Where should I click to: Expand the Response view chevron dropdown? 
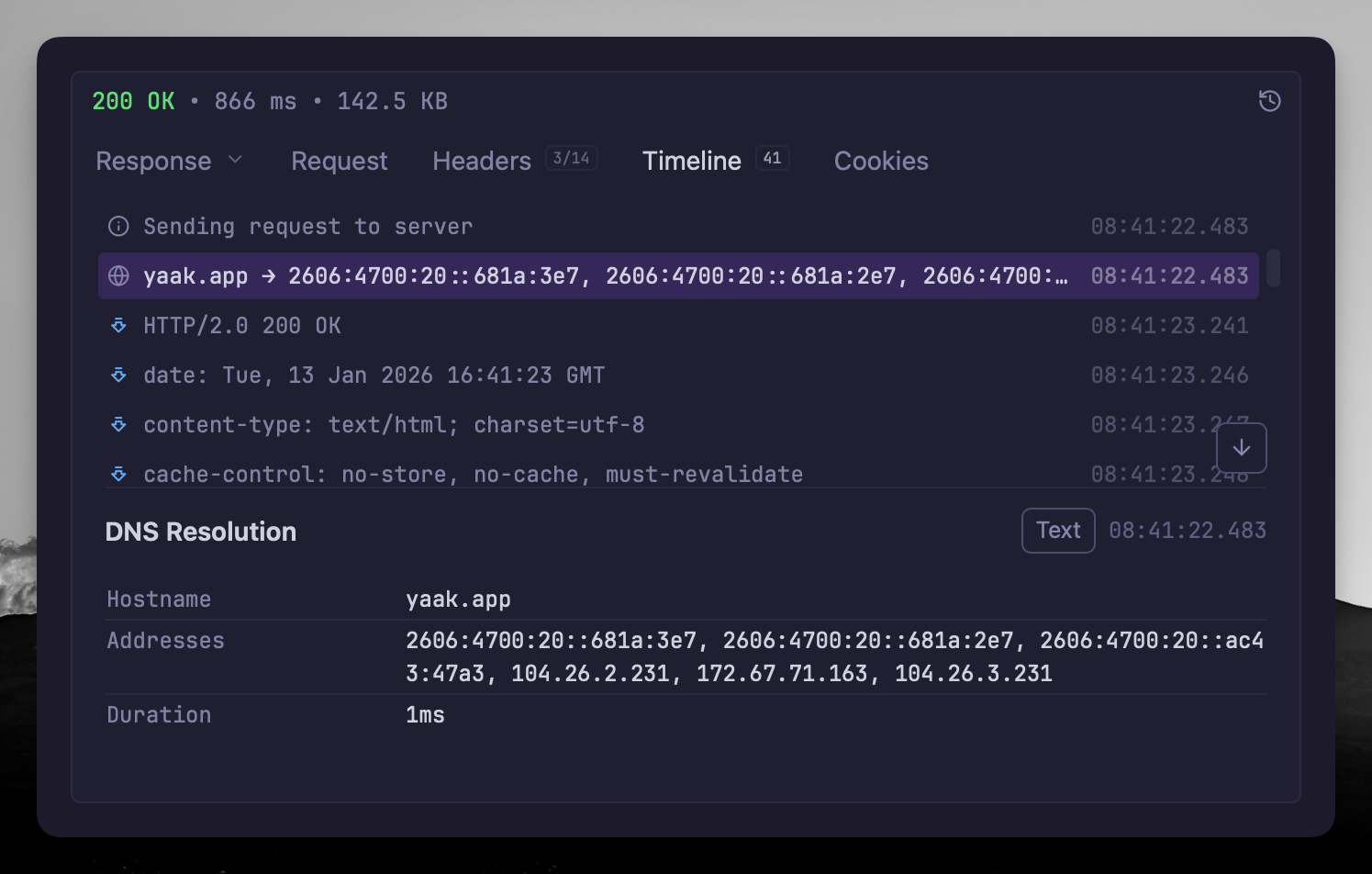coord(235,160)
